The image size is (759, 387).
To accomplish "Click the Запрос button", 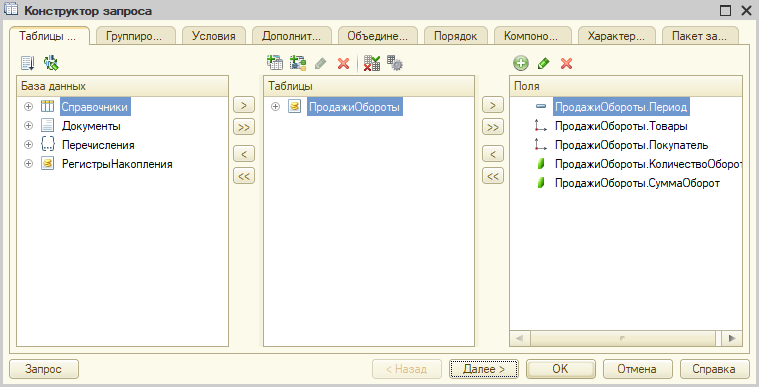I will tap(44, 369).
